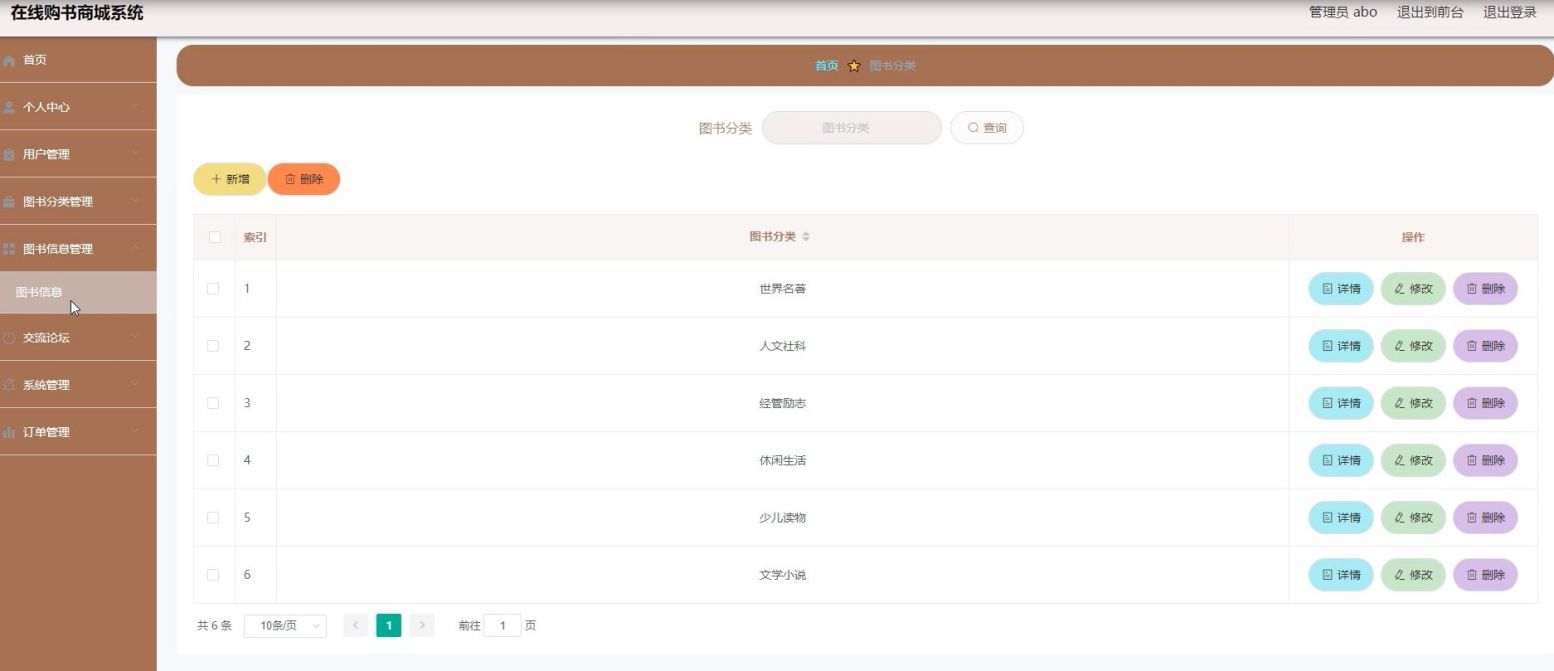Screen dimensions: 1554x671
Task: Edit the 休闲生活 category
Action: [1413, 460]
